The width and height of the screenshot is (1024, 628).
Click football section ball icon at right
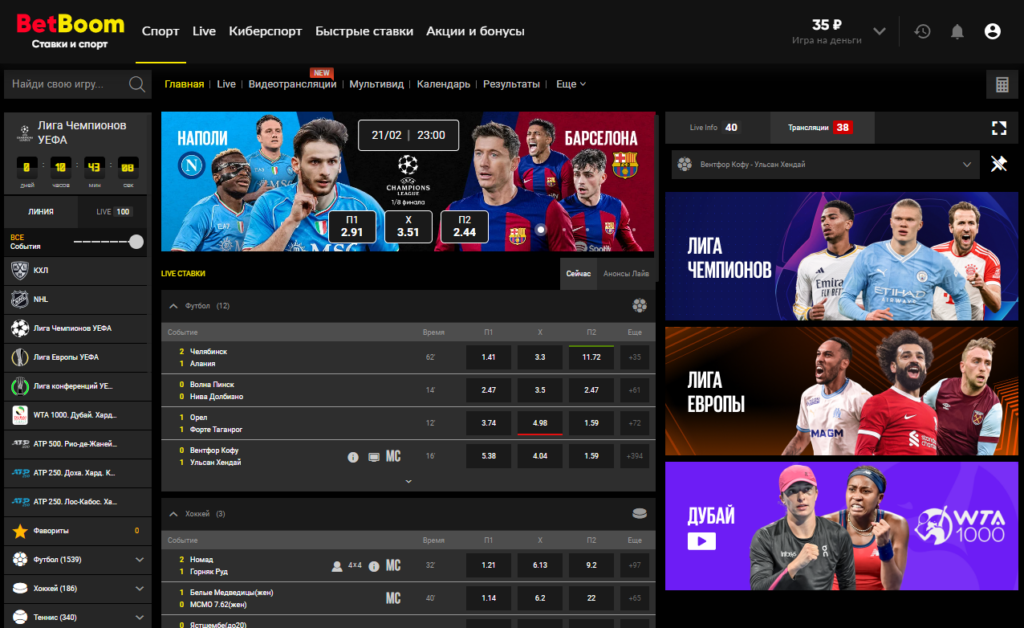(639, 306)
